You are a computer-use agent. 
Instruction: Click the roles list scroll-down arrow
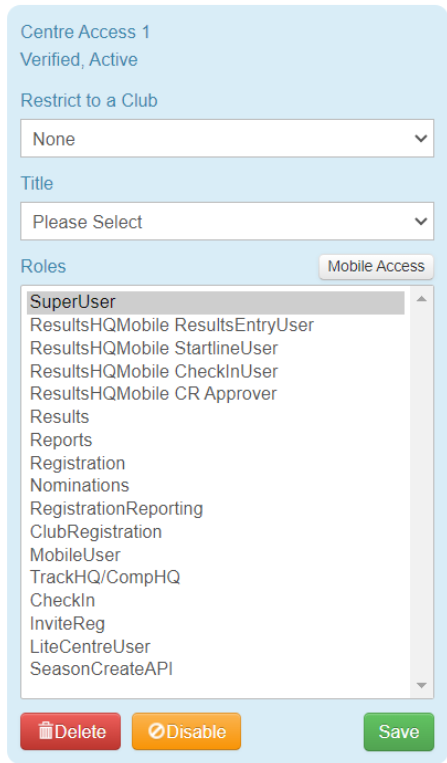pos(421,686)
